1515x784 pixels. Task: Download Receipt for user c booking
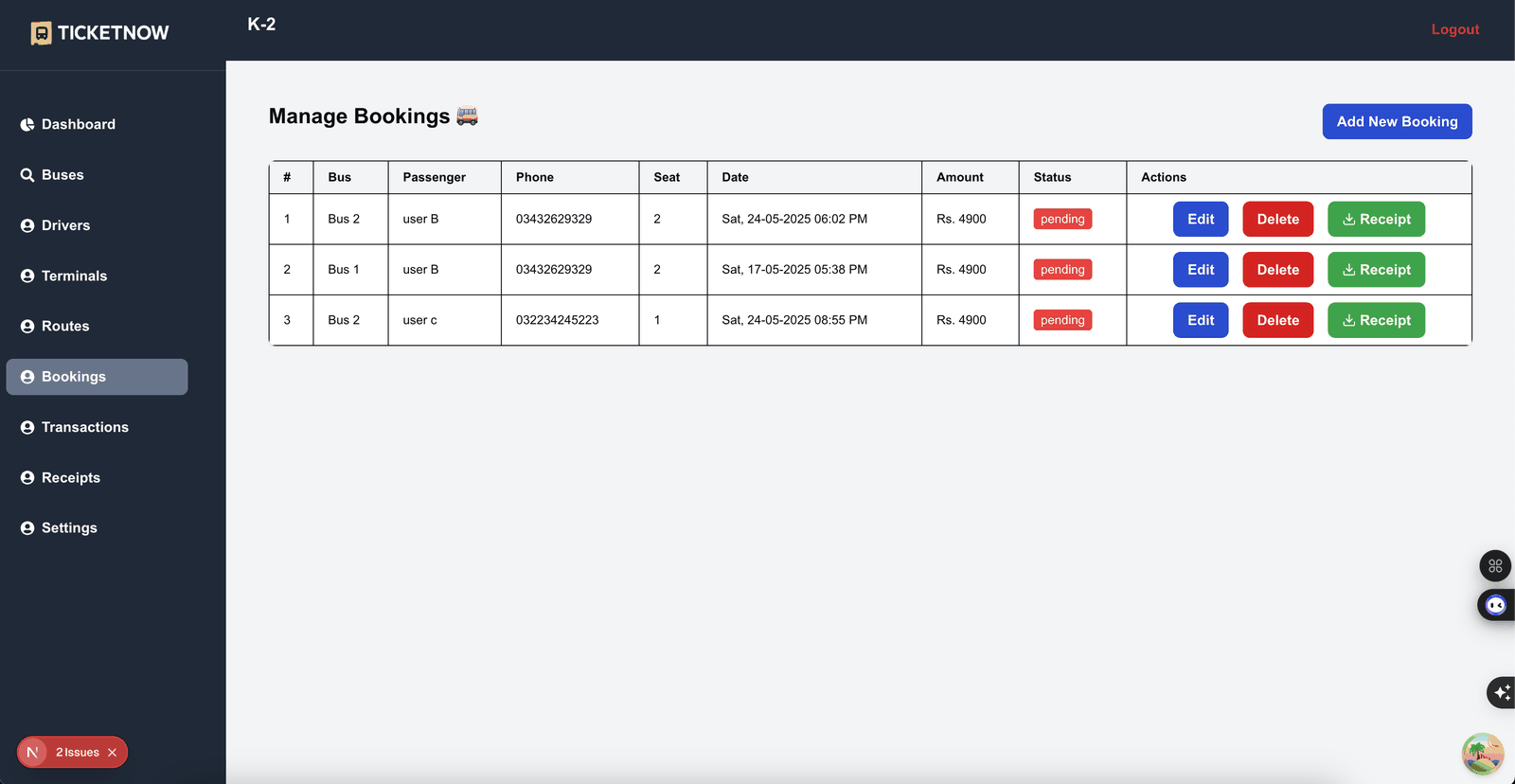pos(1376,320)
